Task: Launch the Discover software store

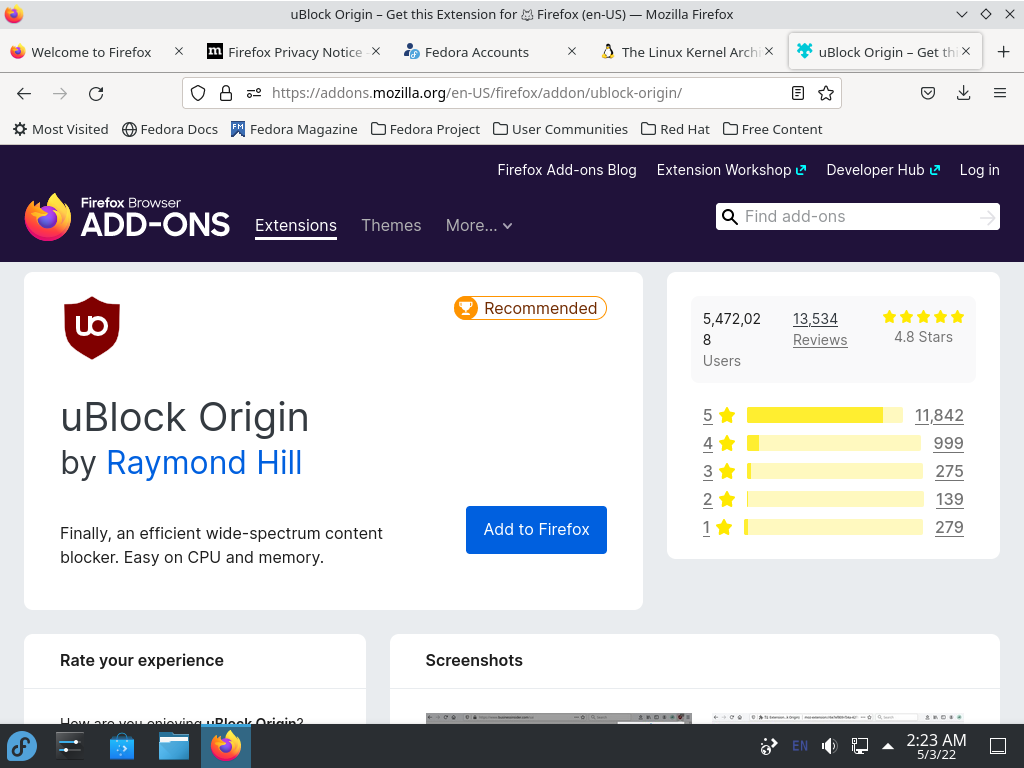Action: pos(121,746)
